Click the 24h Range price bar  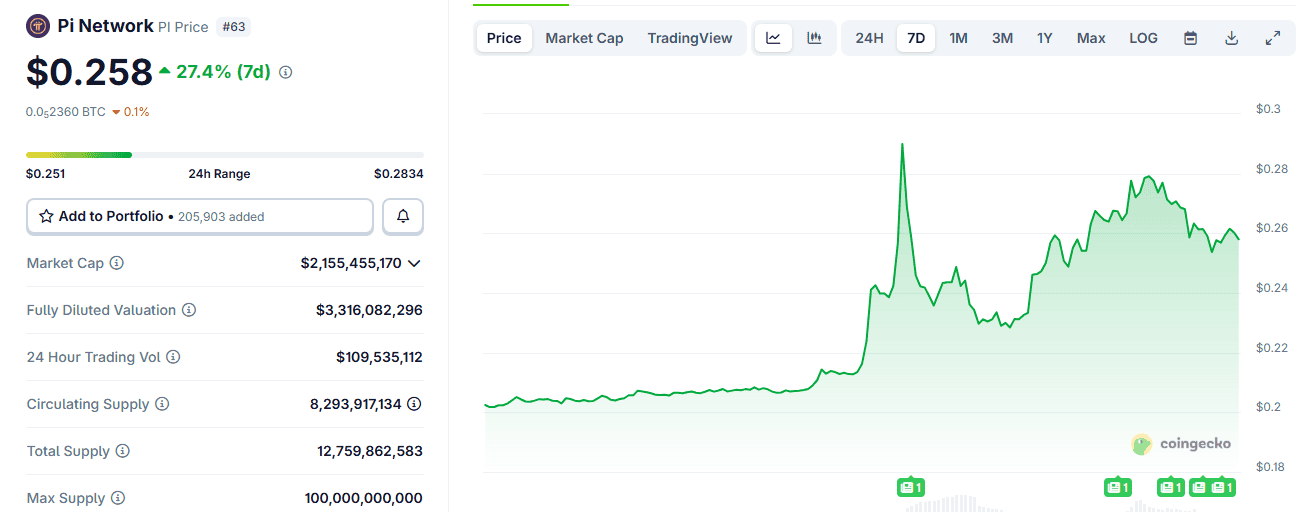point(224,155)
